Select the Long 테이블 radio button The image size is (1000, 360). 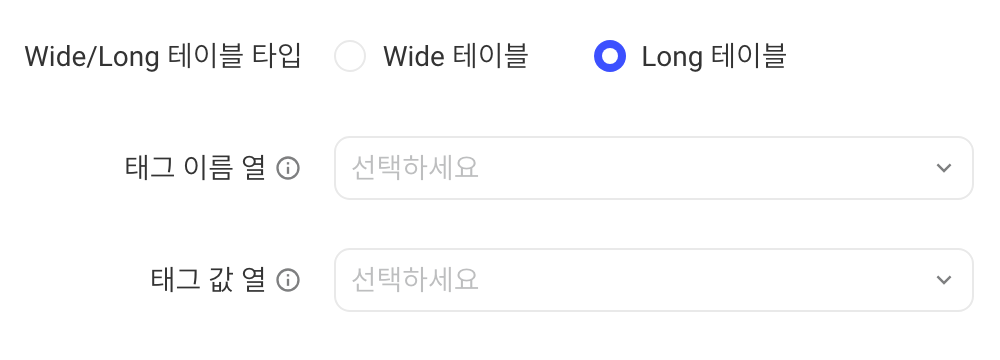coord(610,56)
